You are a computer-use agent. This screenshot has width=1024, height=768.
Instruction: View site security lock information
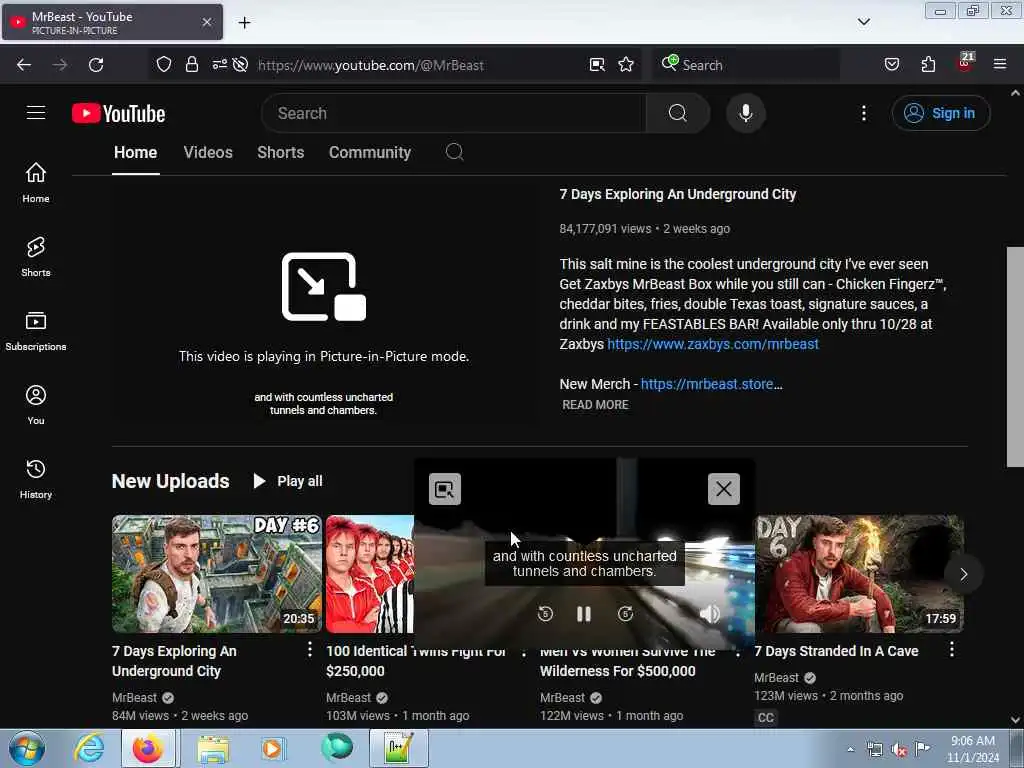(191, 65)
